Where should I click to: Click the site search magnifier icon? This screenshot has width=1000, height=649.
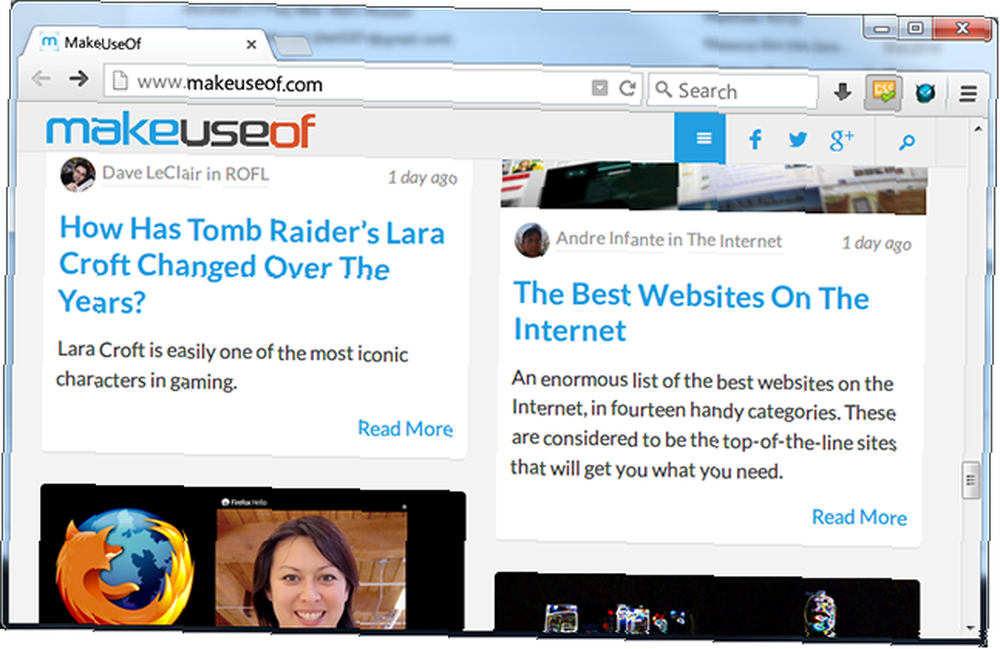[907, 142]
